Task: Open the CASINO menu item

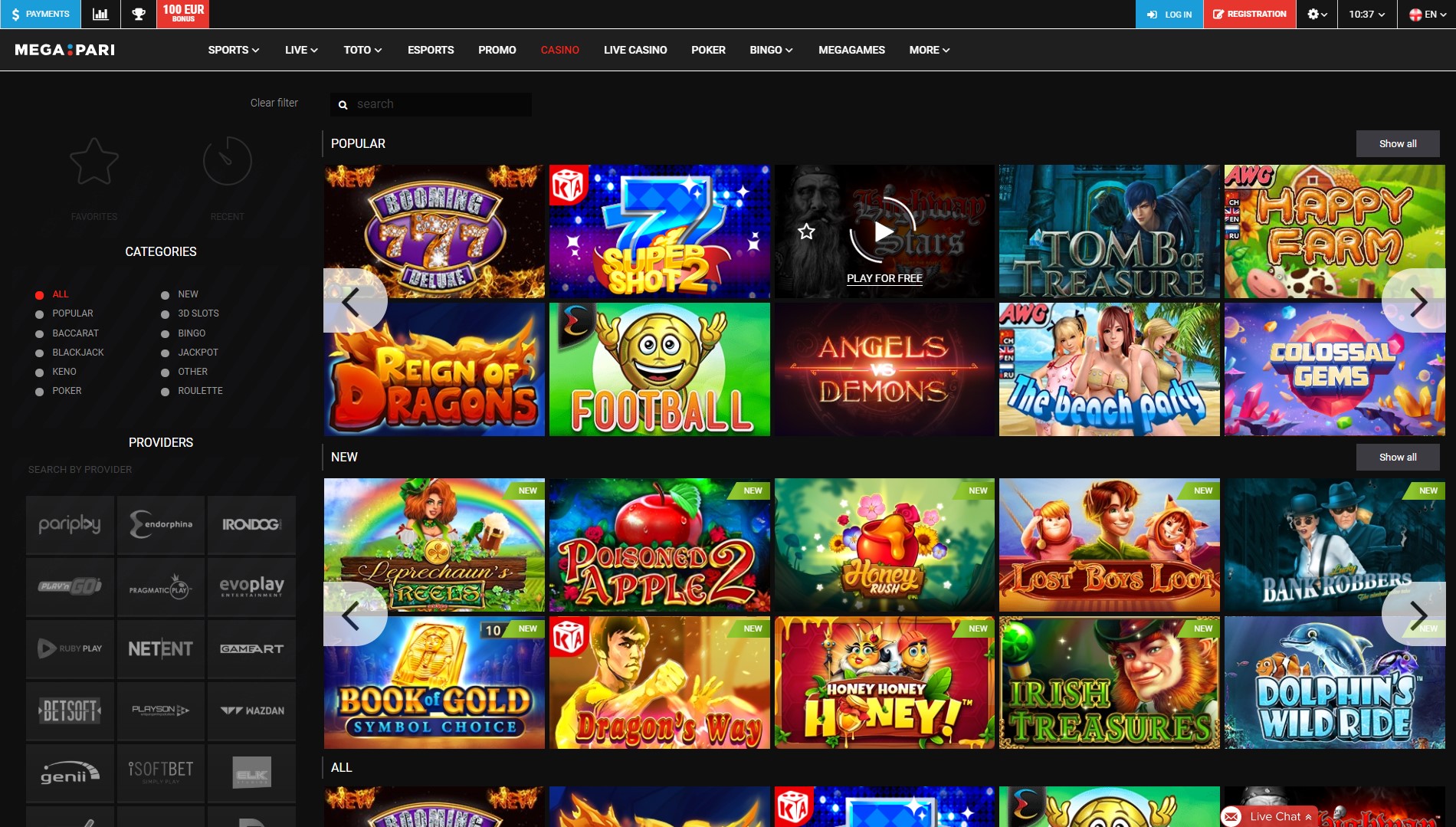Action: pos(560,50)
